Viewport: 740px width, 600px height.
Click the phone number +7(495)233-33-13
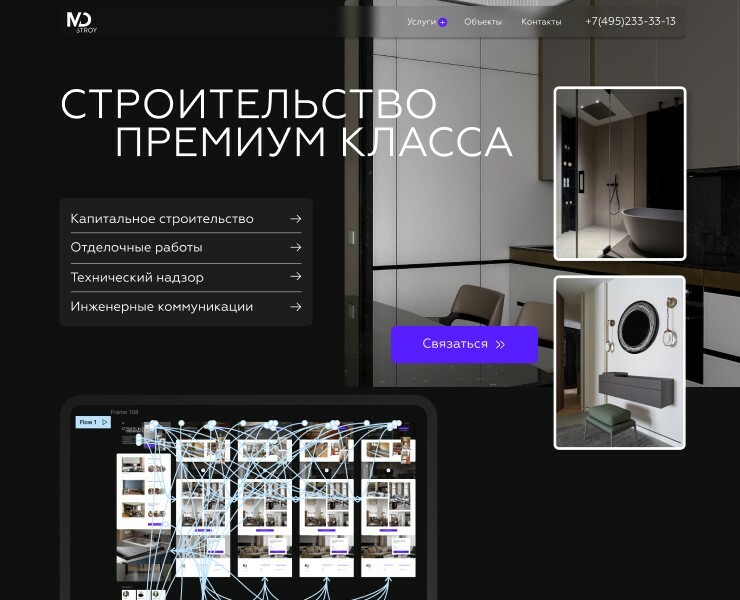point(630,21)
